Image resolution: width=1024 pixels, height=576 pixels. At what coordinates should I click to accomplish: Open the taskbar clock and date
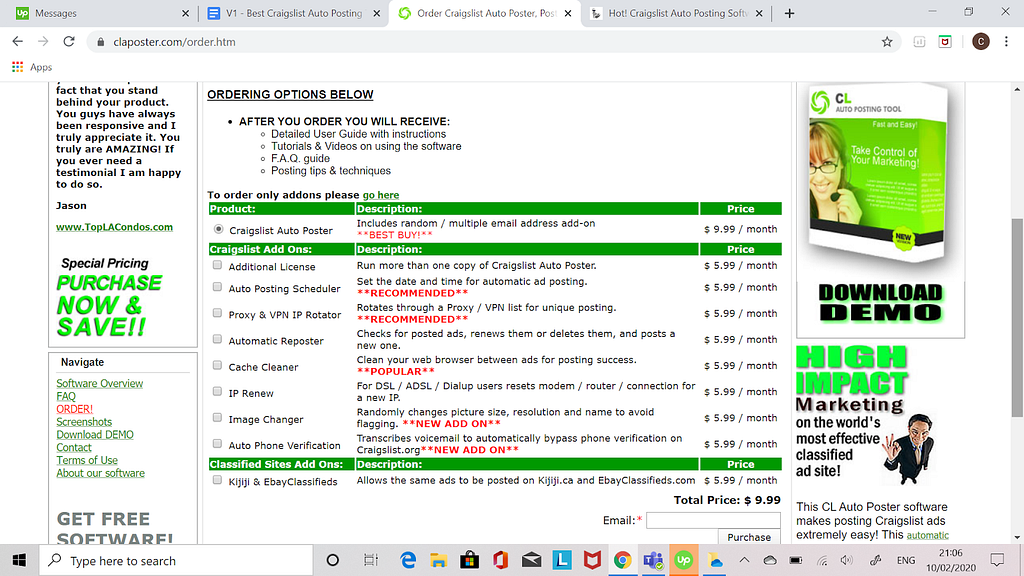pos(950,560)
